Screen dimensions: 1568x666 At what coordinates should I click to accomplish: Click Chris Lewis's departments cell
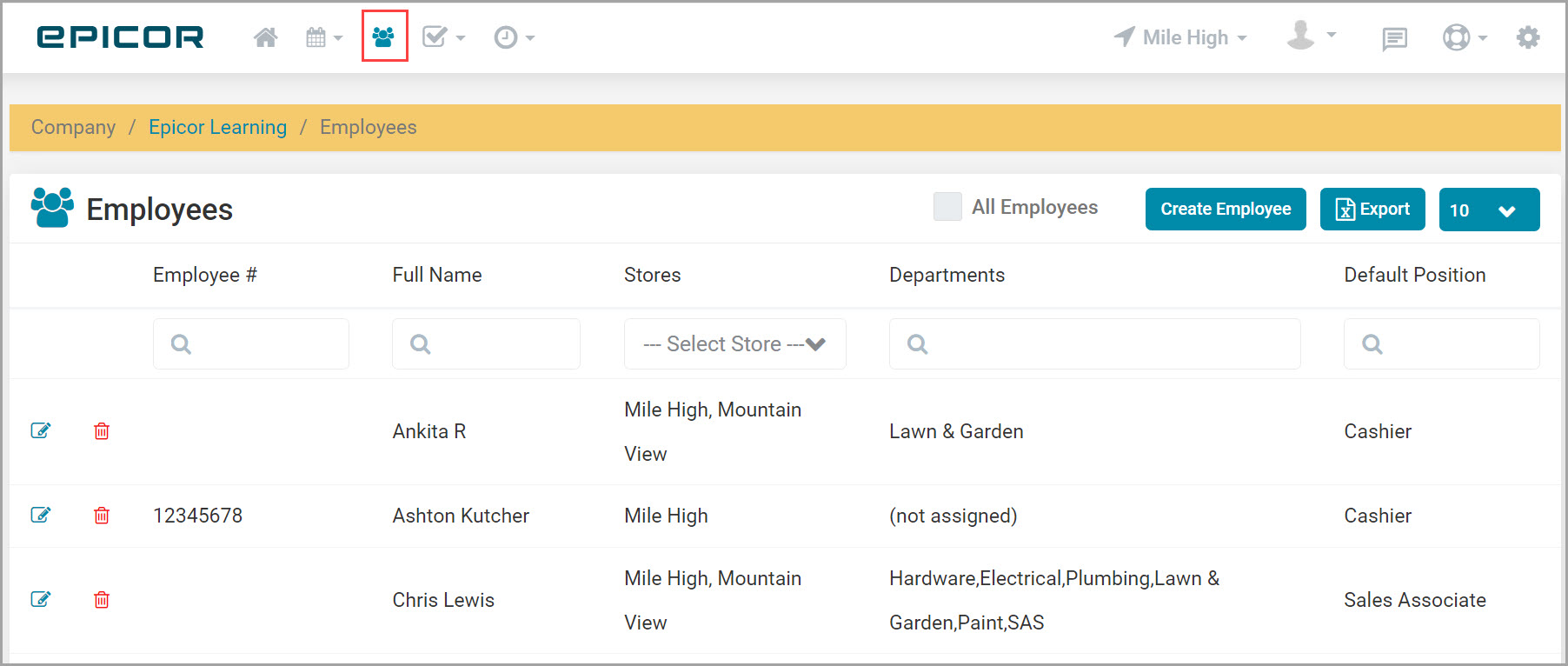[x=1054, y=600]
